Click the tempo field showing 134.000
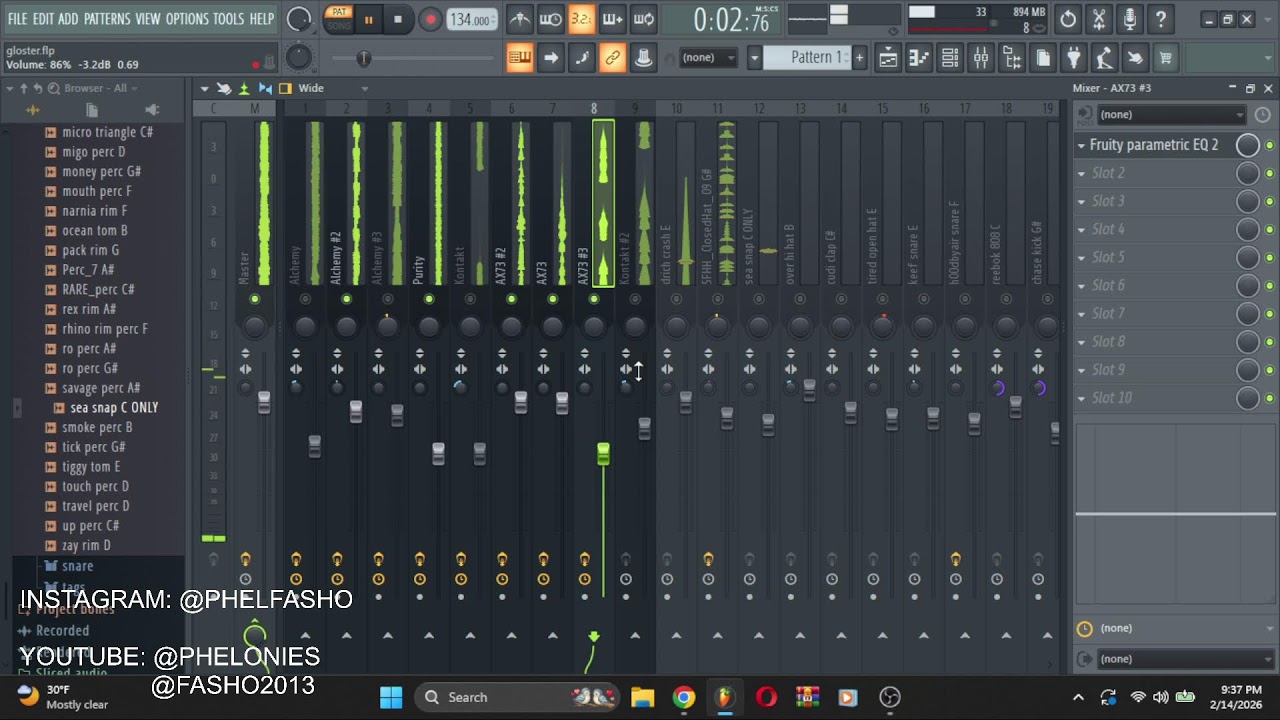The width and height of the screenshot is (1280, 720). pos(470,19)
